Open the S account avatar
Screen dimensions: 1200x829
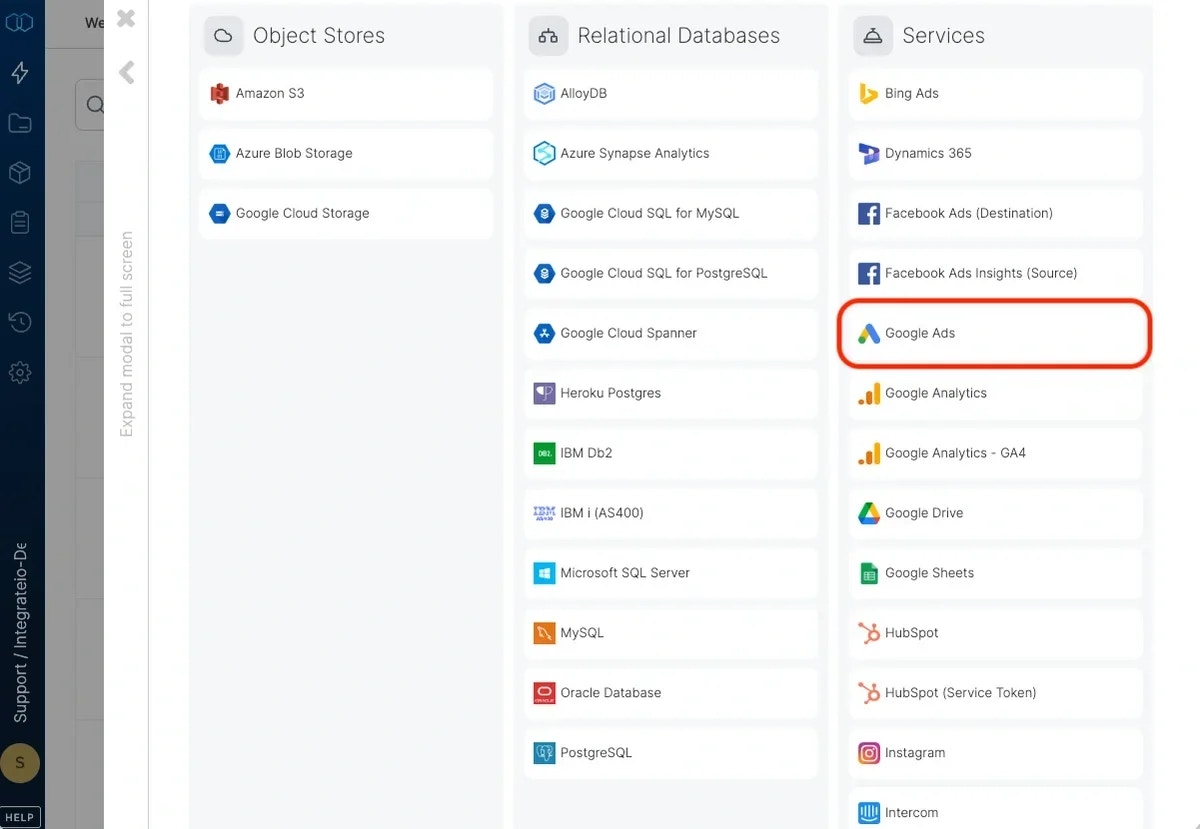20,763
